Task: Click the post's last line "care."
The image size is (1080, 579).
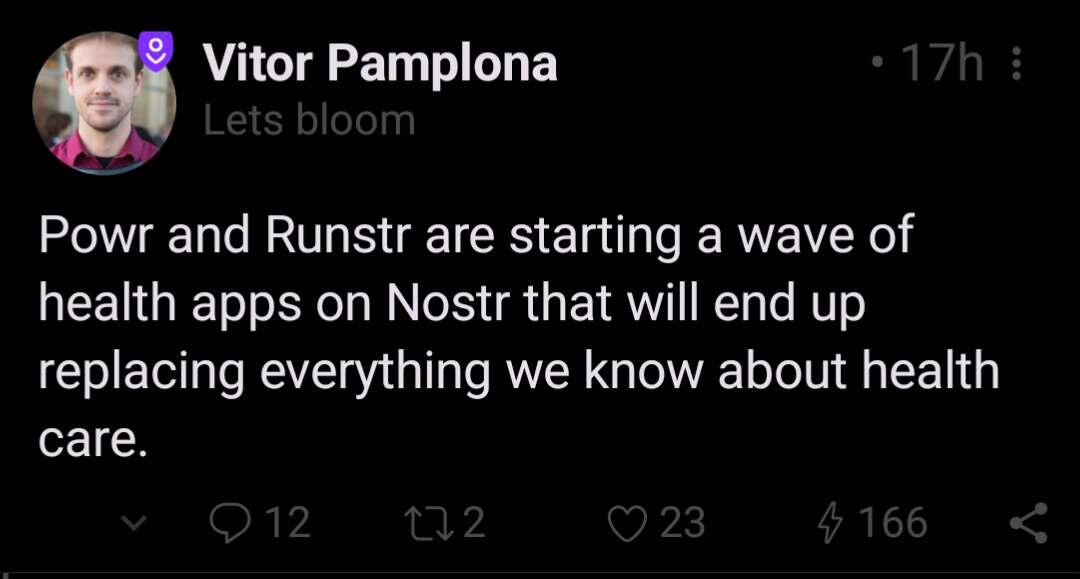Action: [x=94, y=441]
